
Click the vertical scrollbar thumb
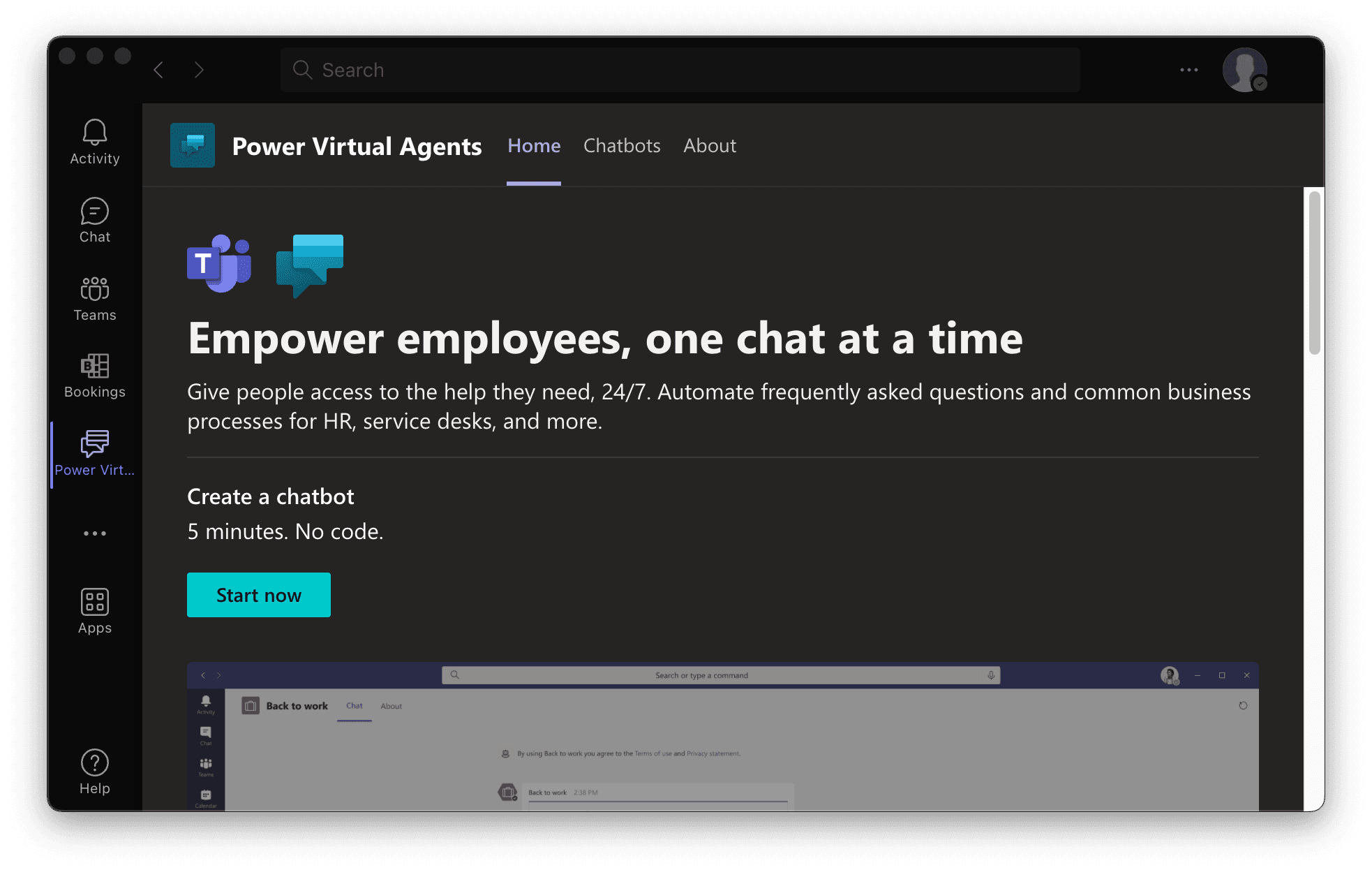point(1315,272)
